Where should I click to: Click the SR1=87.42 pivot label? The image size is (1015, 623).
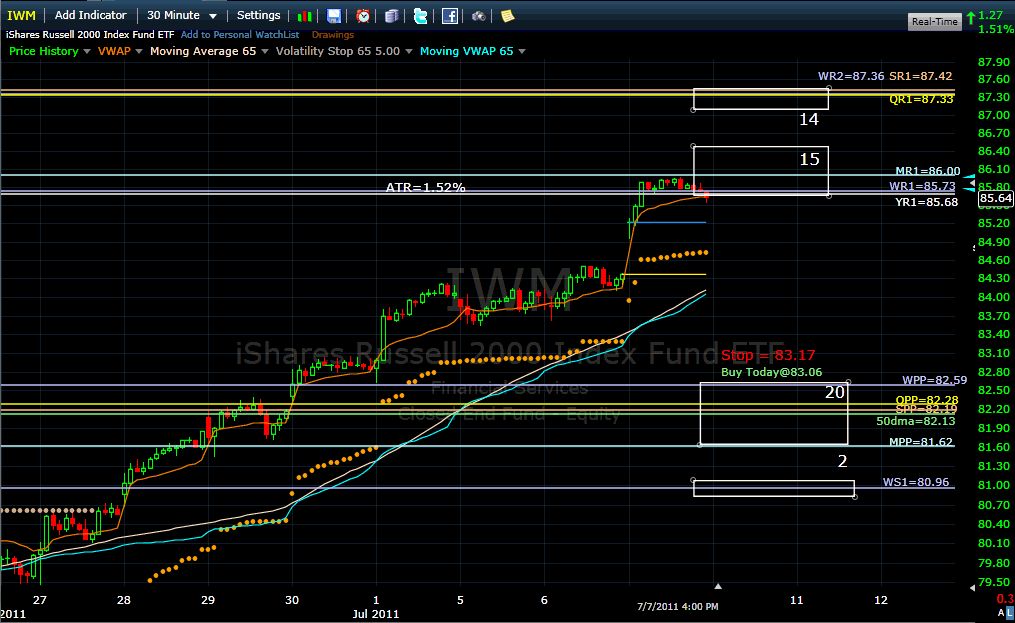920,76
